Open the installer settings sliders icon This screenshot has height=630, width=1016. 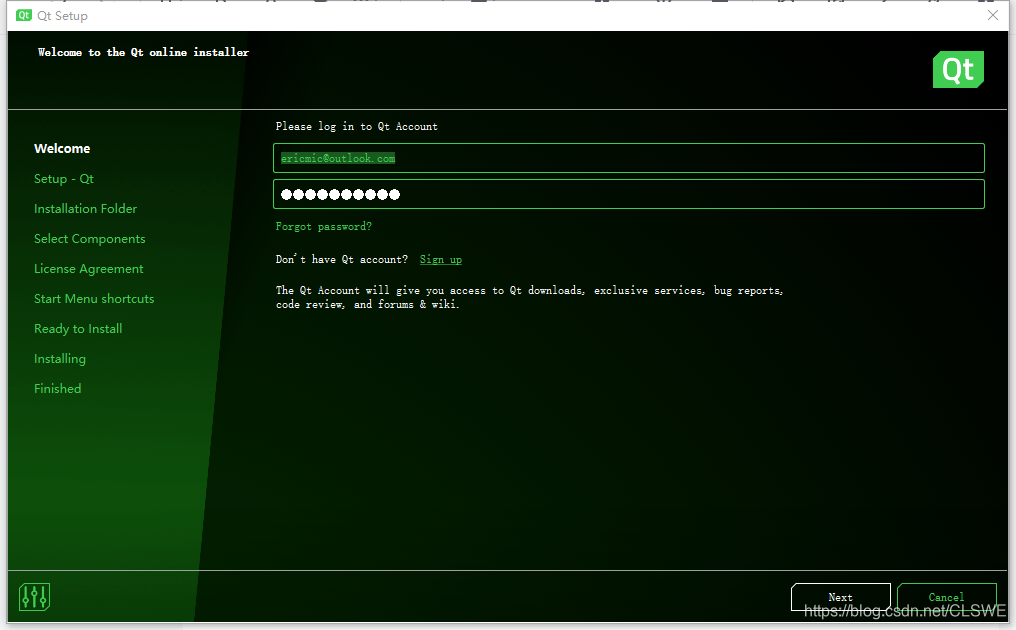click(x=34, y=597)
